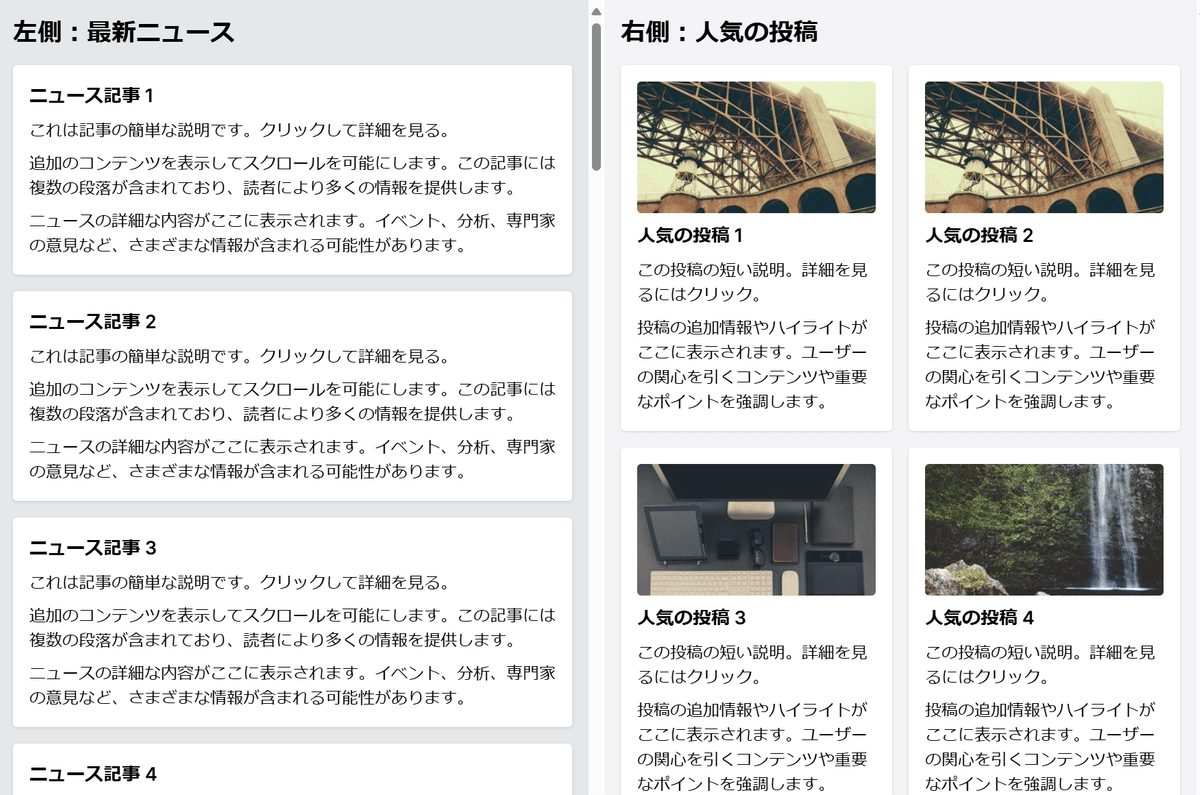Click the bridge thumbnail of 人気の投稿 2
Screen dimensions: 1200x795
pyautogui.click(x=1044, y=147)
